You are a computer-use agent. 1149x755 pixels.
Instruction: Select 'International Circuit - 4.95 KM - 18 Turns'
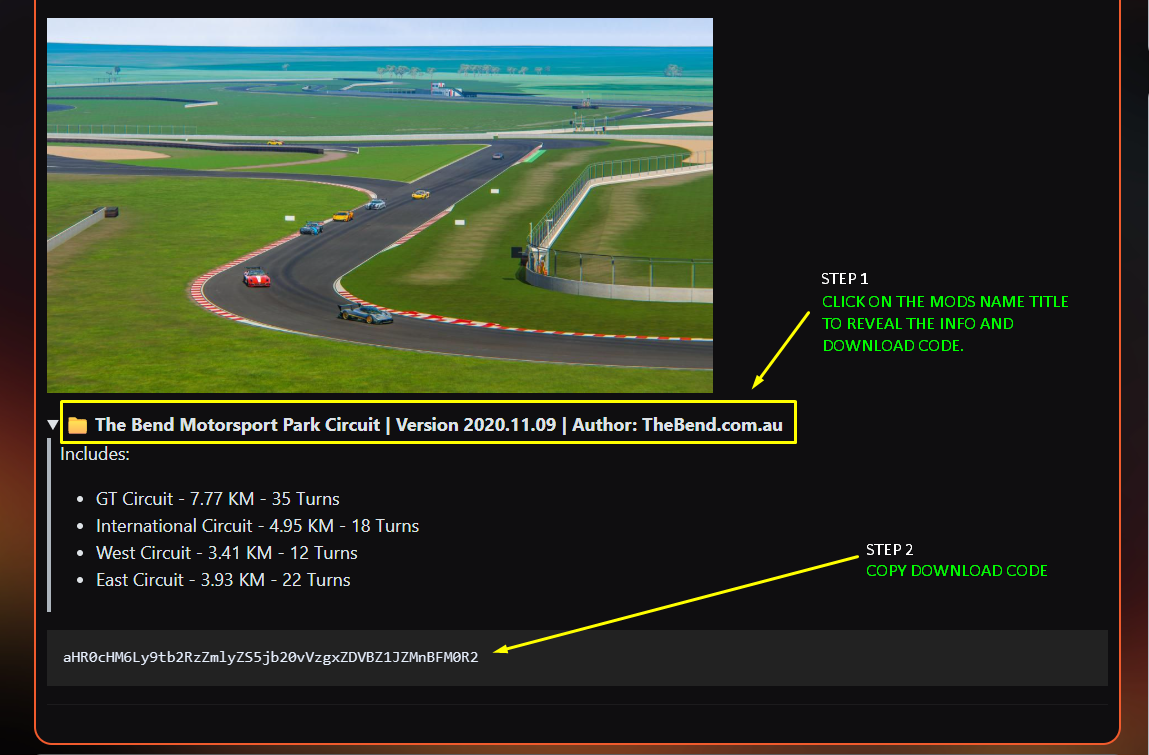[257, 526]
